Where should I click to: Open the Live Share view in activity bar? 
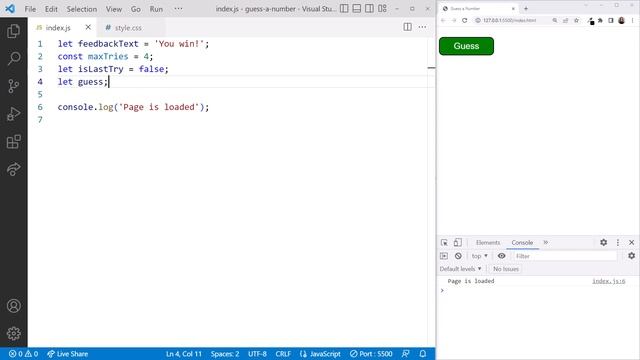click(13, 169)
